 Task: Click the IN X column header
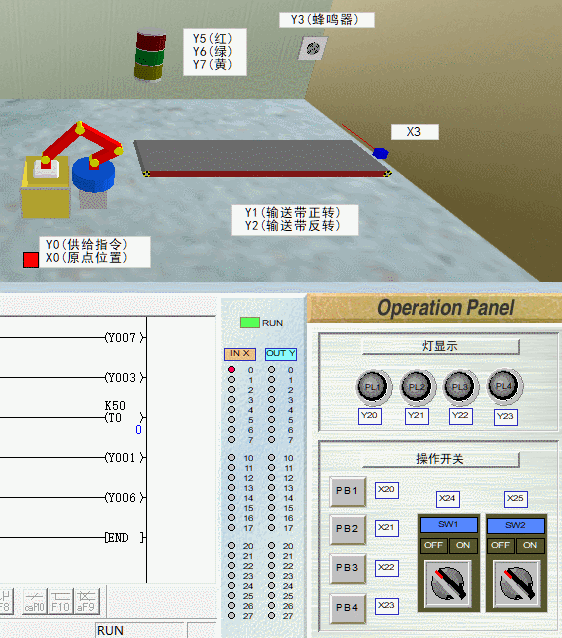point(240,354)
